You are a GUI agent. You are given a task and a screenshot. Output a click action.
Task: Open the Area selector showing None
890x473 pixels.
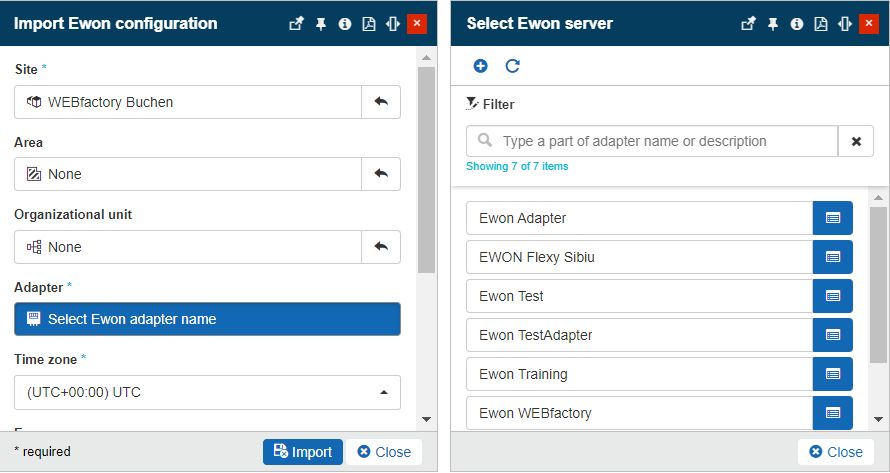pyautogui.click(x=188, y=174)
